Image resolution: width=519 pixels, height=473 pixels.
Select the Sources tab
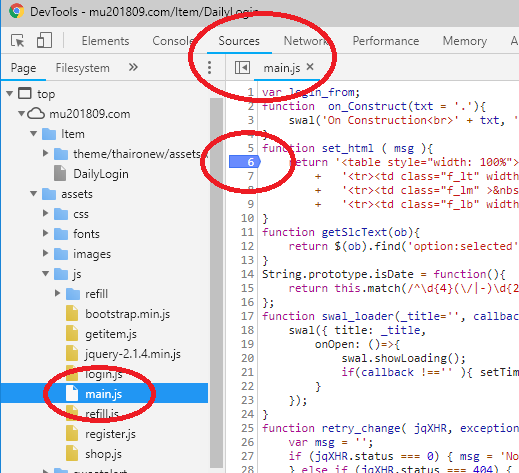(239, 41)
